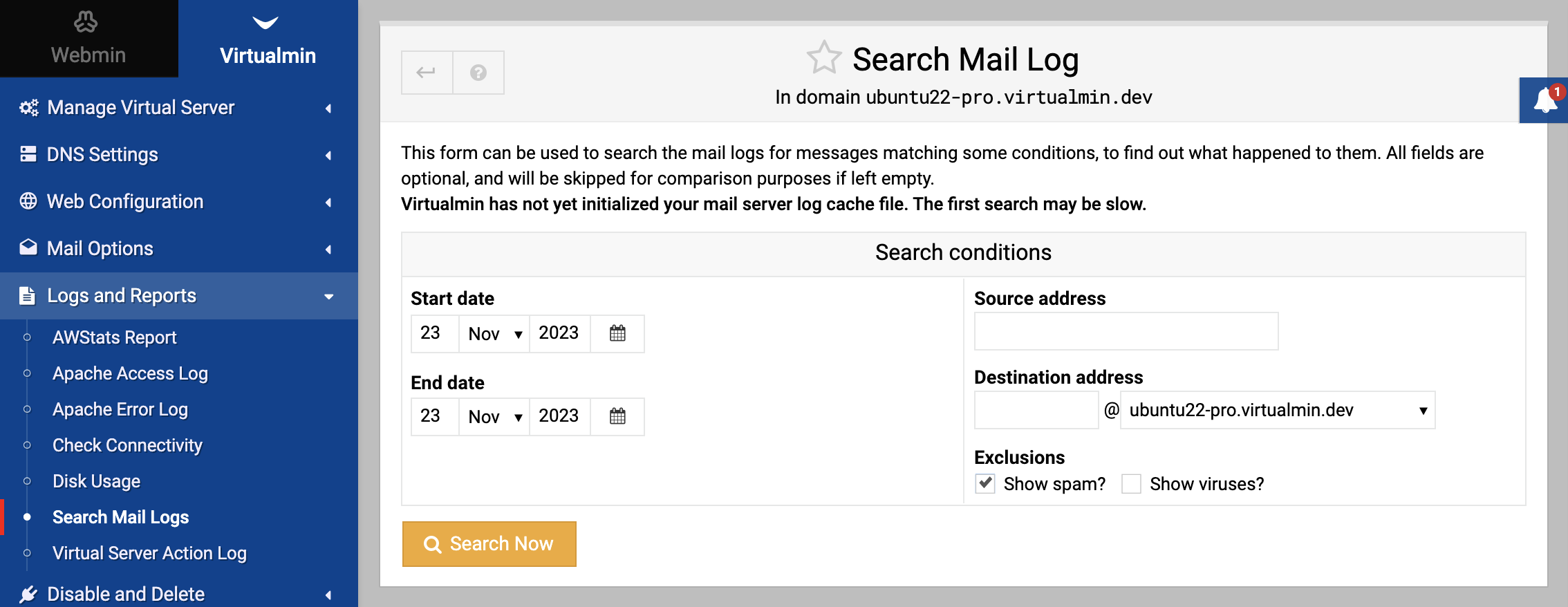Click the Search conditions section header
The height and width of the screenshot is (607, 1568).
(x=963, y=253)
